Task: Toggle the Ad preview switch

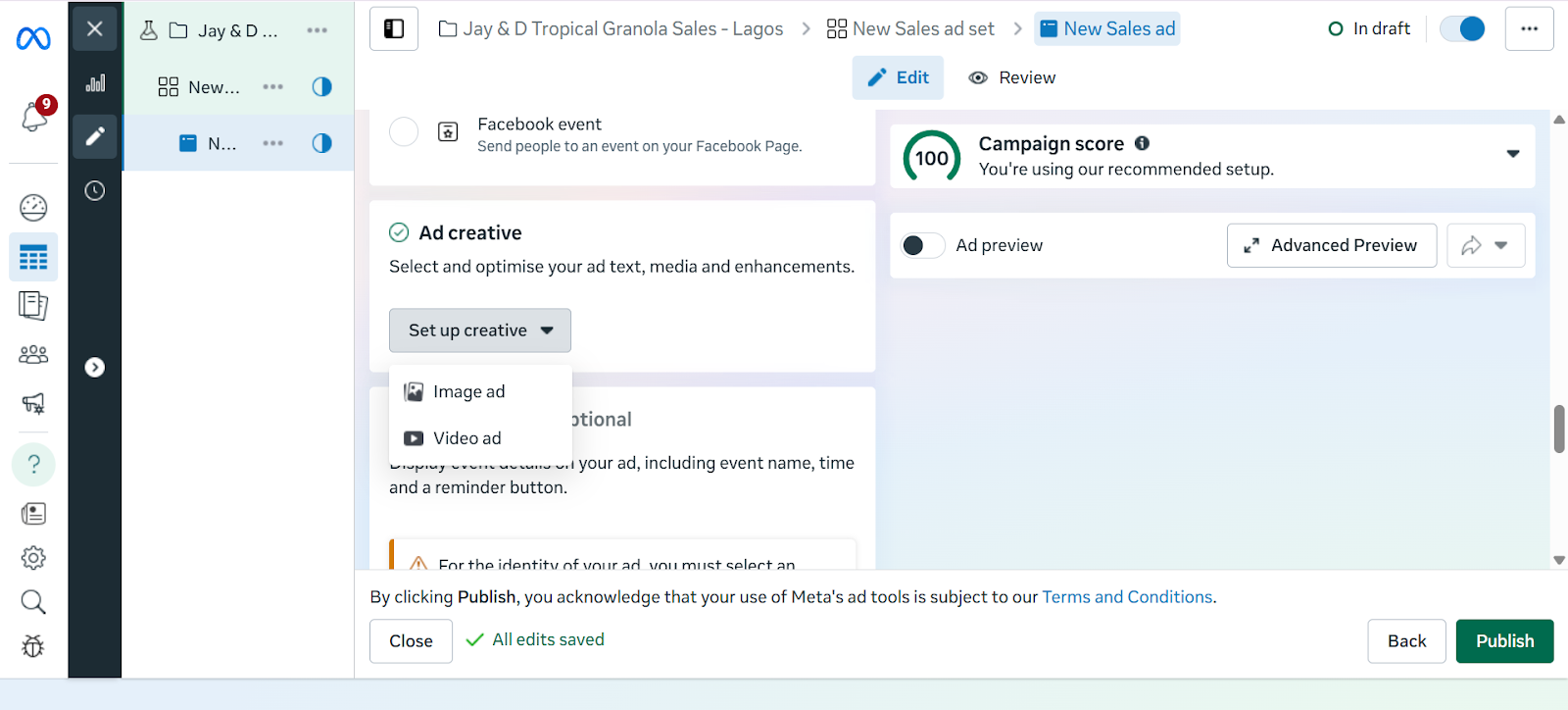Action: (x=922, y=245)
